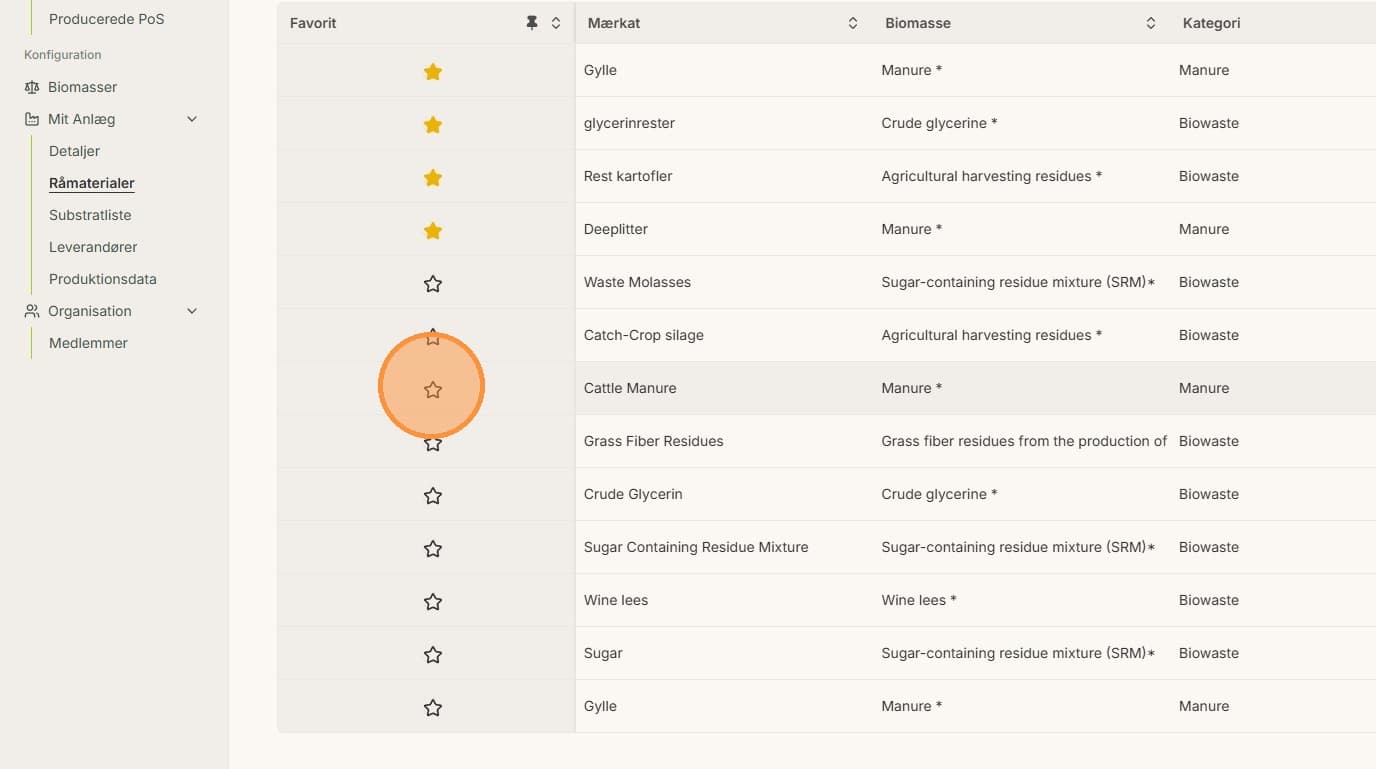This screenshot has width=1376, height=769.
Task: Open sort options on Mærkat column
Action: pos(853,23)
